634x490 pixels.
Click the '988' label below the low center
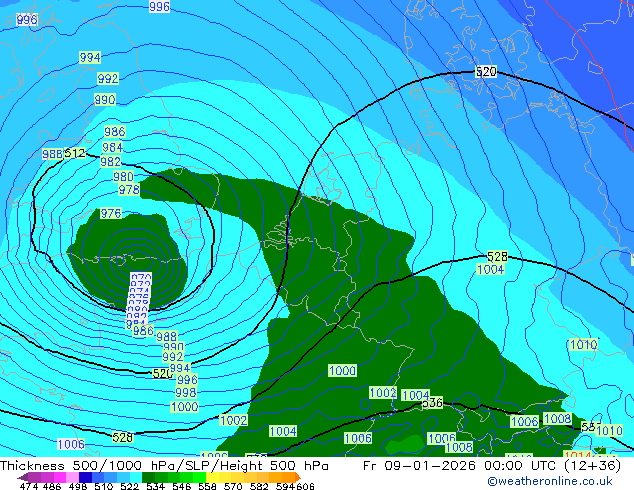tap(167, 336)
